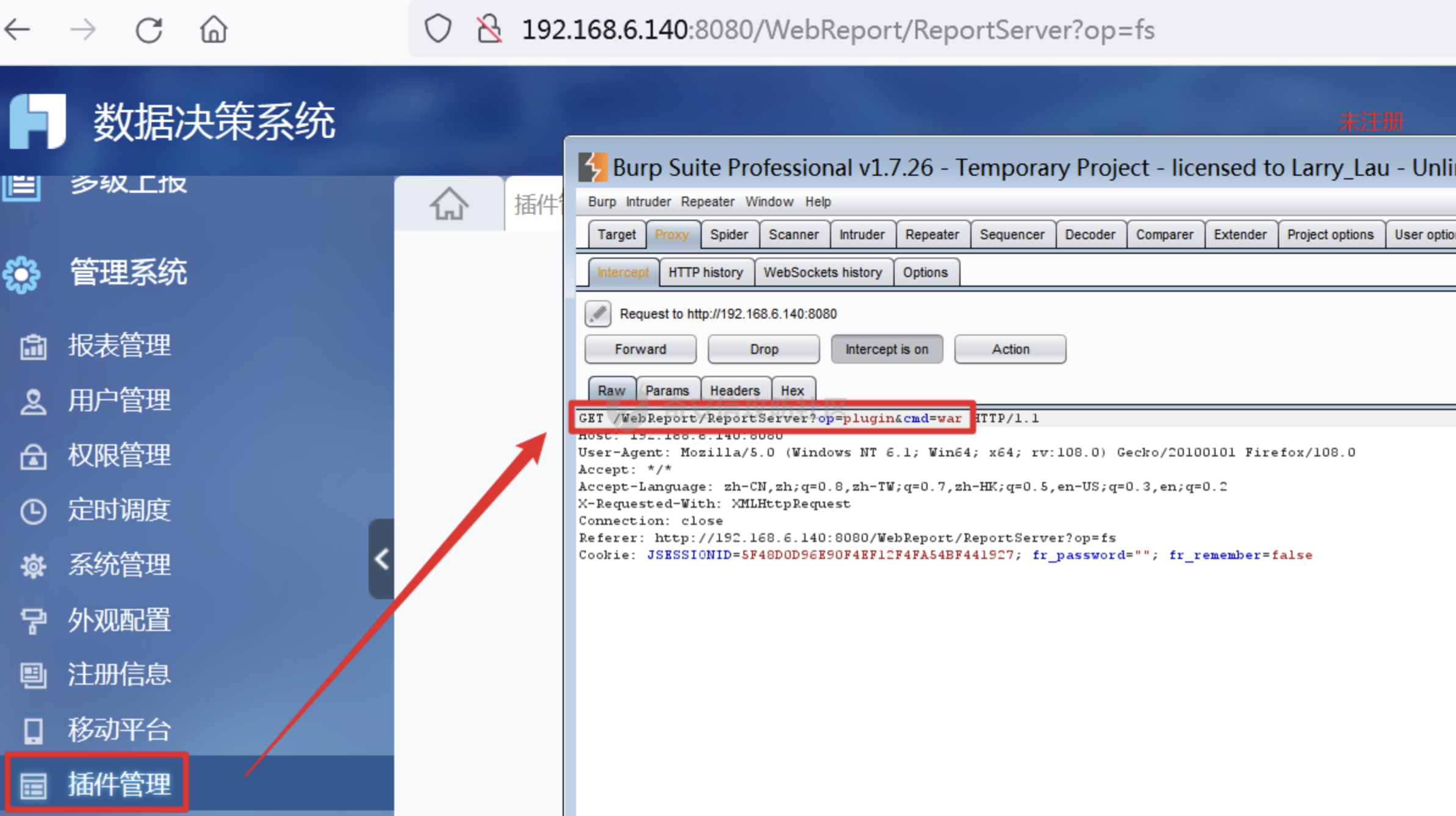Open the Burp menu in Burp Suite
Screen dimensions: 1456x816
pos(602,202)
